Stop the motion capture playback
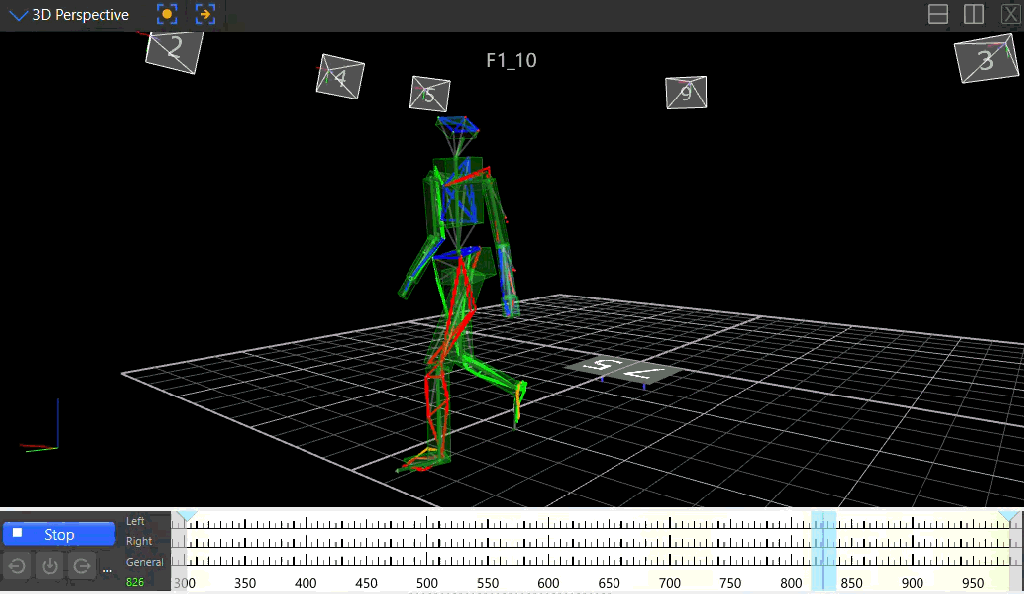The image size is (1024, 594). (59, 534)
